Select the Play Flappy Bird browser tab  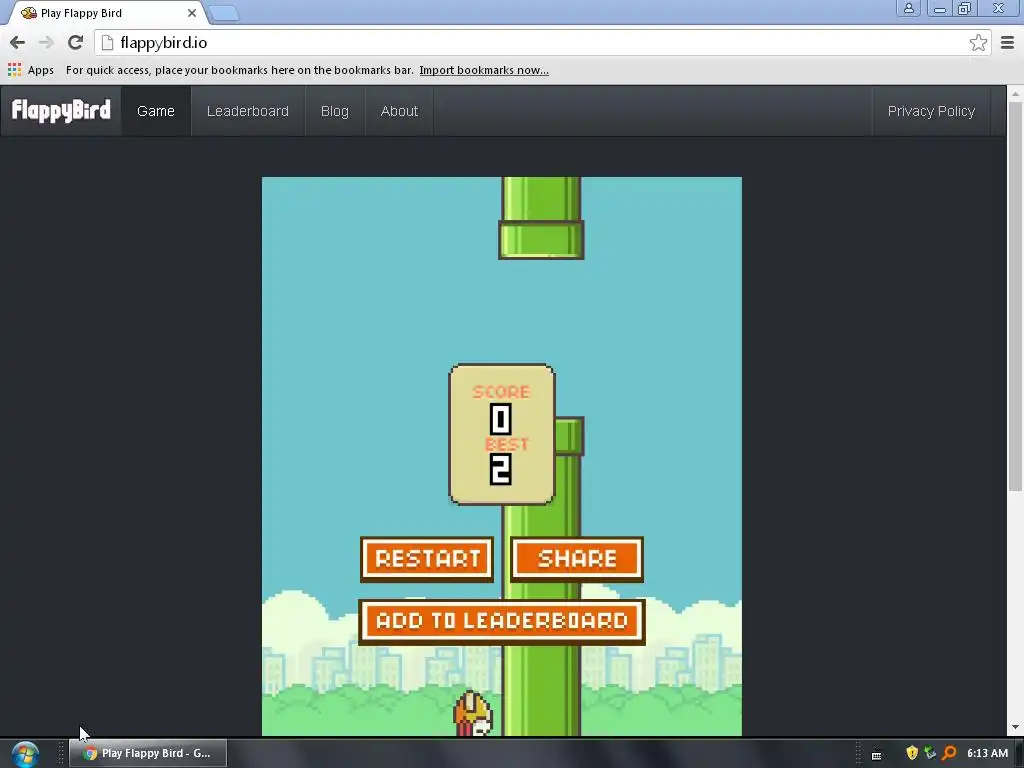[x=106, y=13]
